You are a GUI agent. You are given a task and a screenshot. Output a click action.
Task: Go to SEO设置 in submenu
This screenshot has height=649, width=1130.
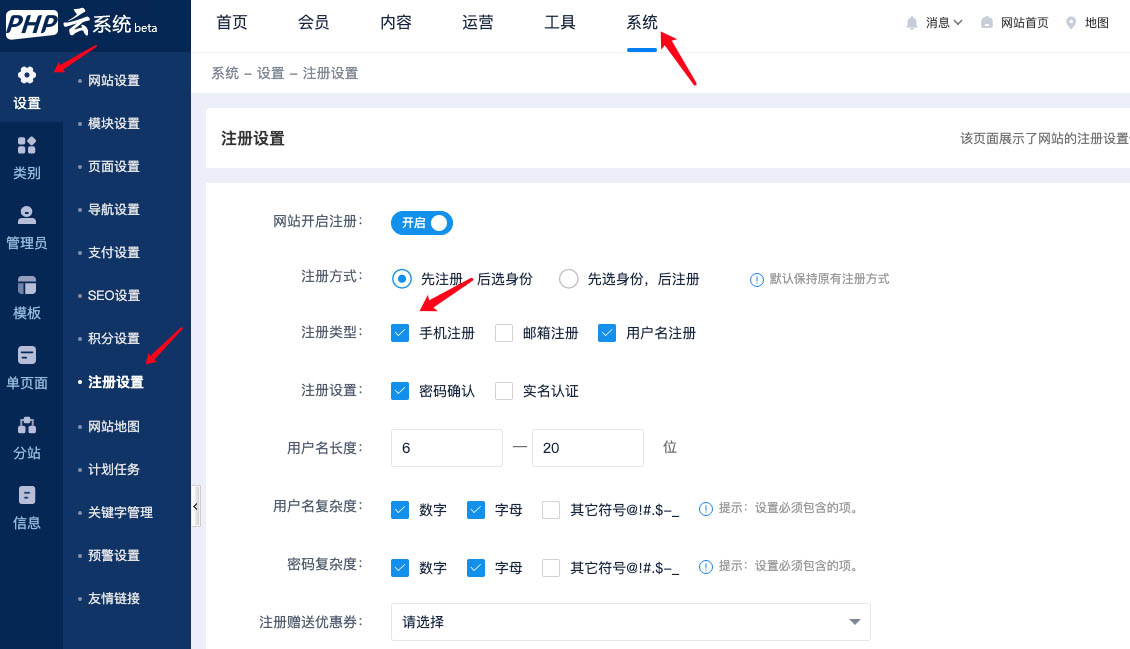(x=114, y=296)
